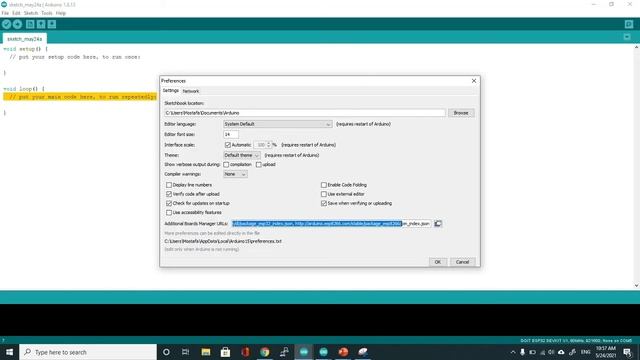Toggle Automatic interface scale checkbox
This screenshot has width=640, height=360.
click(228, 145)
